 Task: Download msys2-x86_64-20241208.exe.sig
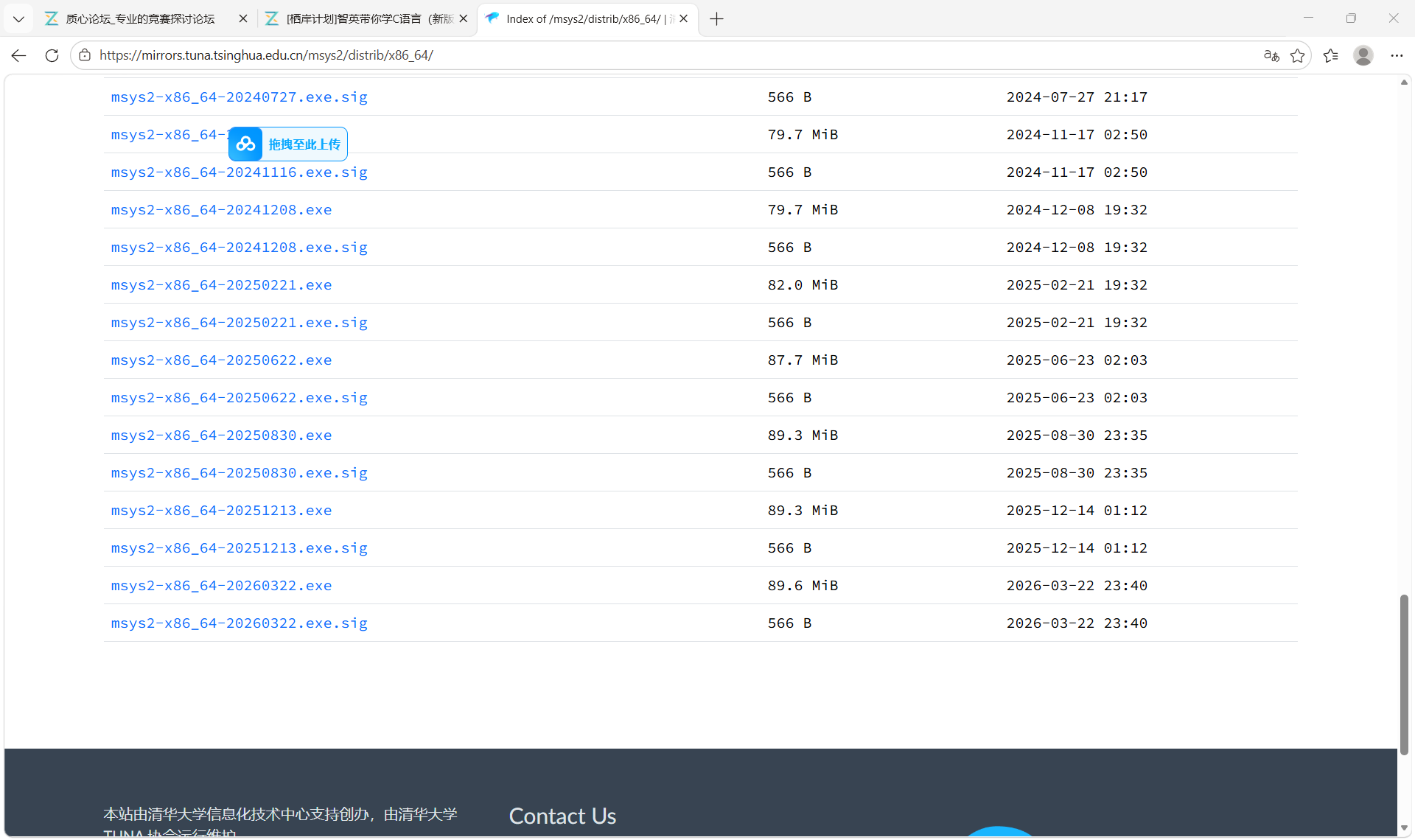click(240, 248)
